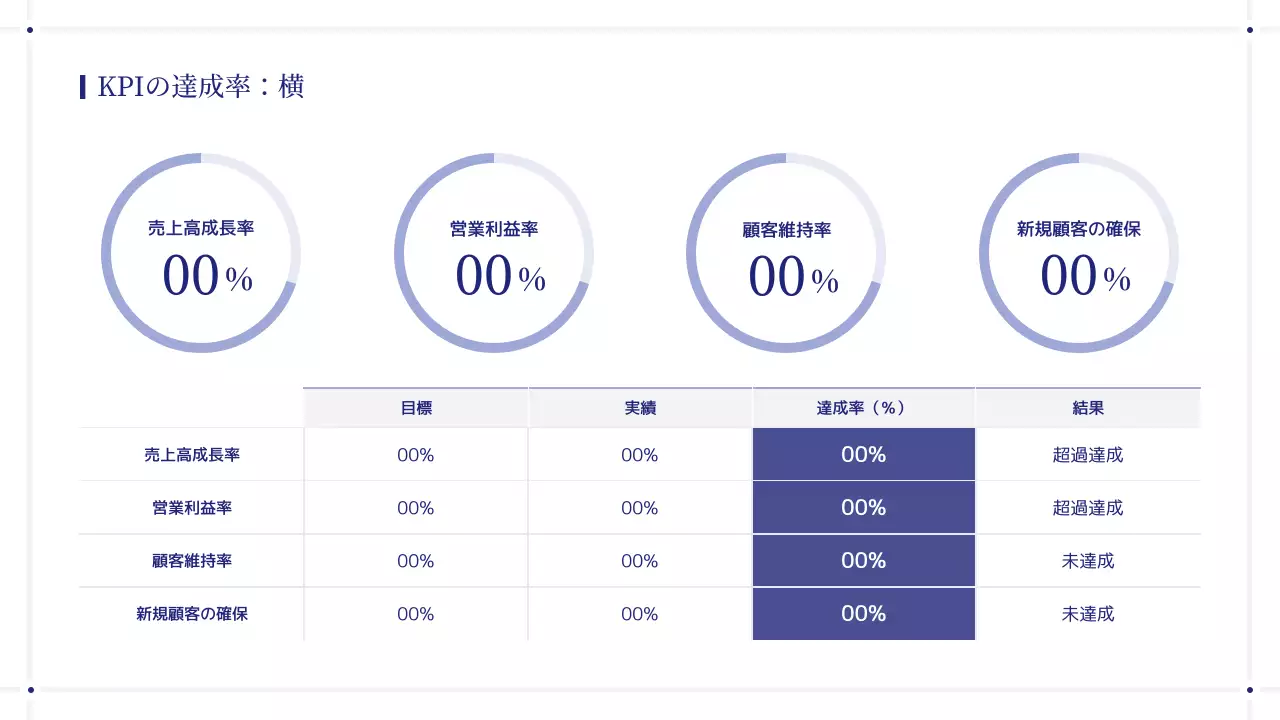Select the 目標 column header

point(416,408)
